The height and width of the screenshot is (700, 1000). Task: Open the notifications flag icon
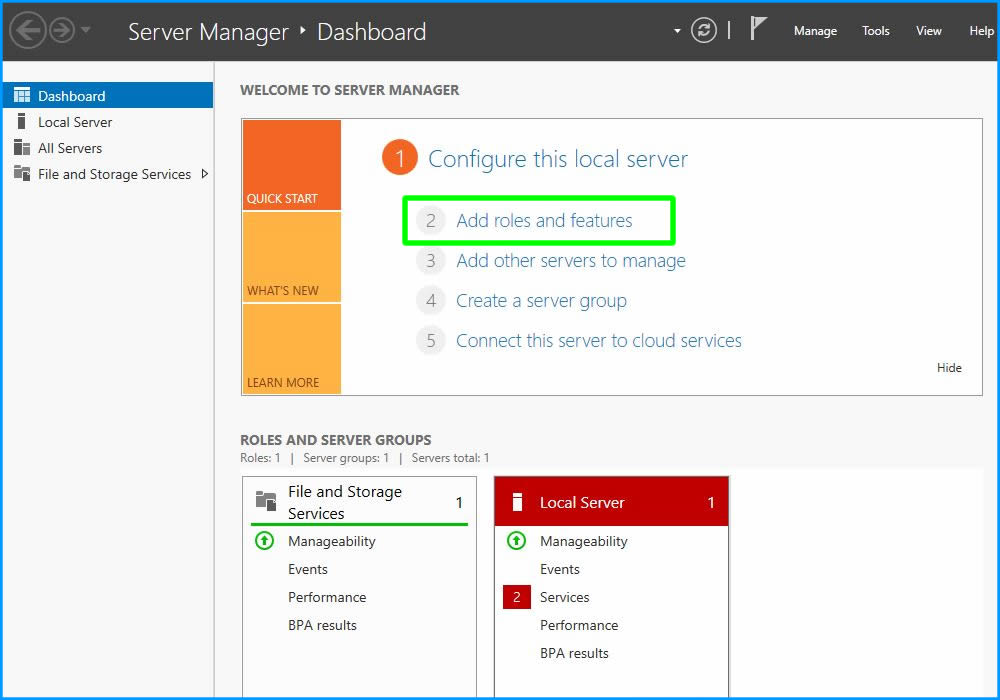click(758, 29)
